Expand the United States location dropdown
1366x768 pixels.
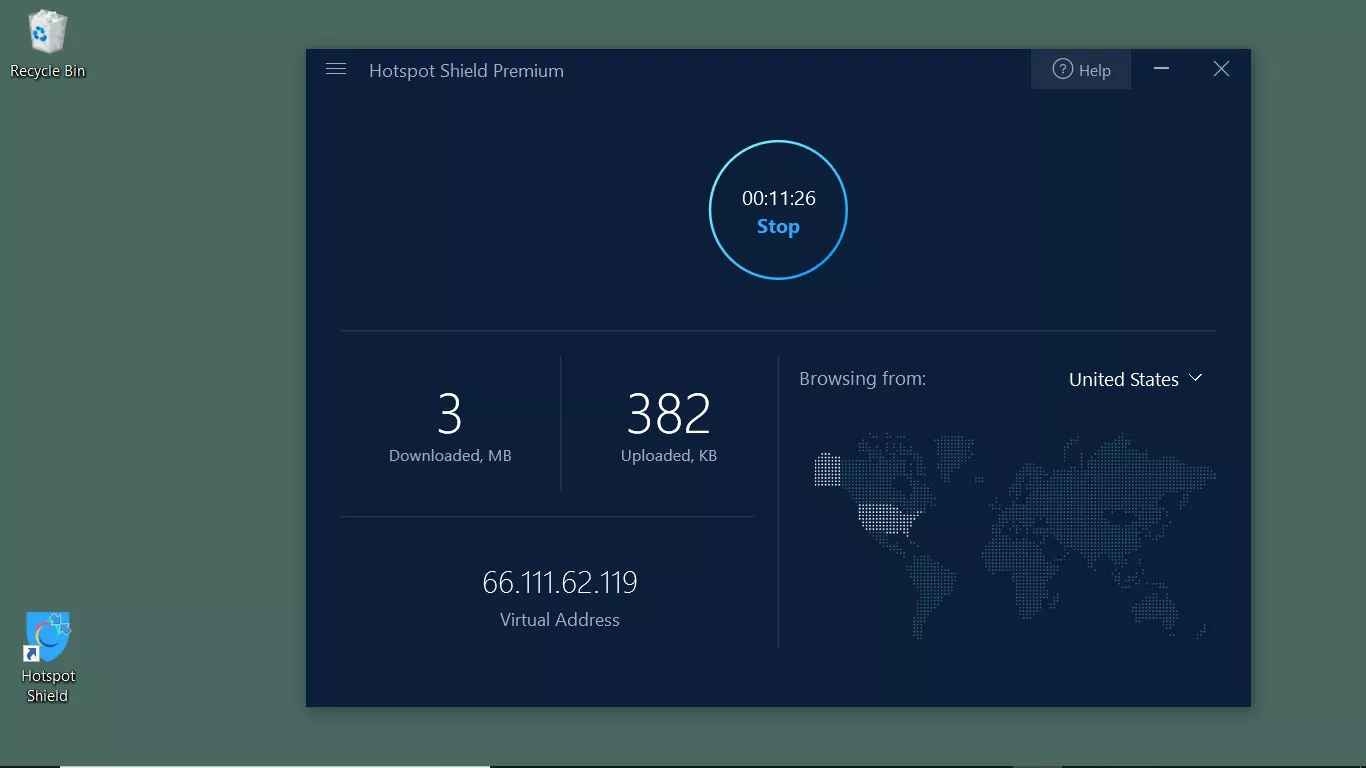click(1134, 379)
